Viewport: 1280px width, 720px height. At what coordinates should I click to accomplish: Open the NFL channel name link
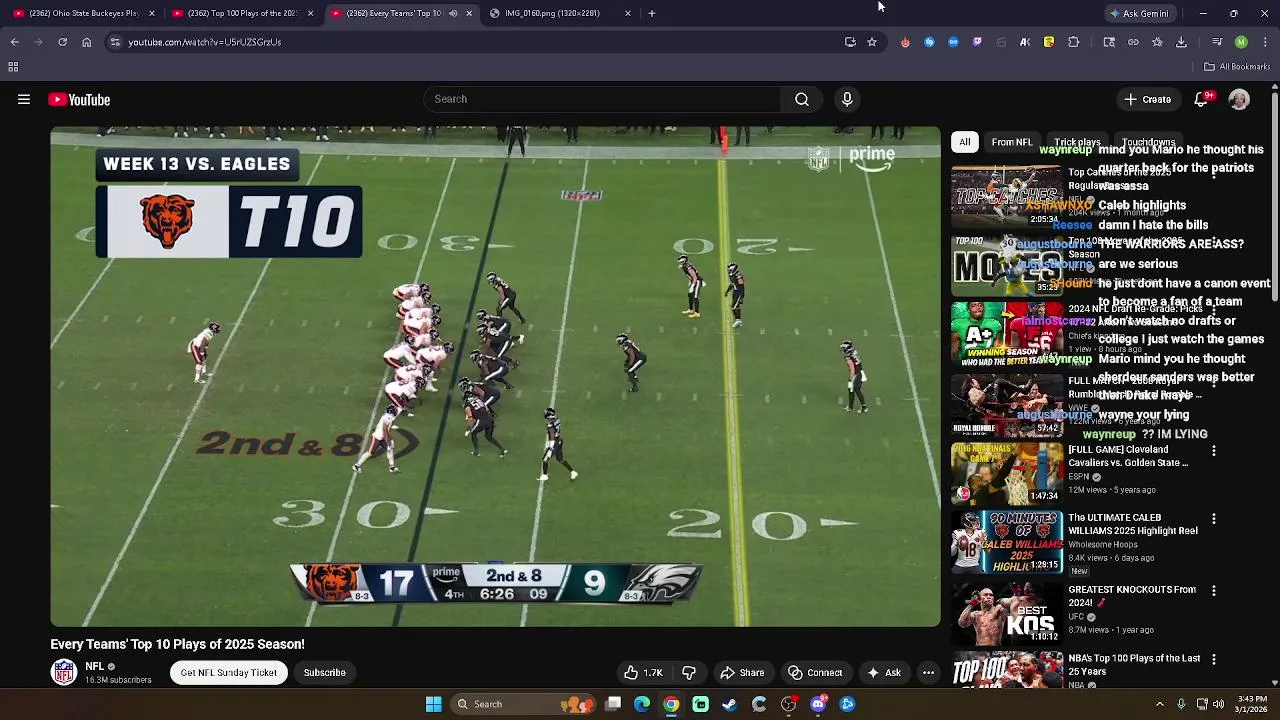point(95,666)
